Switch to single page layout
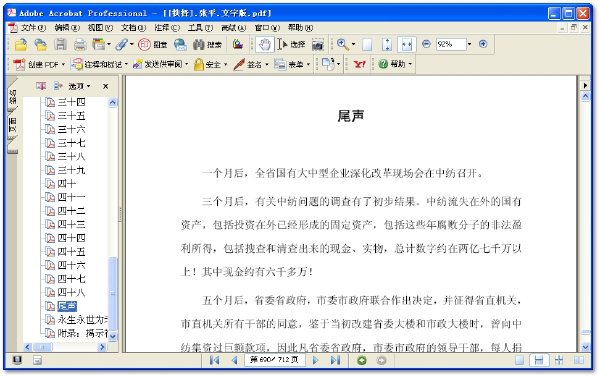Screen dimensions: 600x377 click(519, 360)
